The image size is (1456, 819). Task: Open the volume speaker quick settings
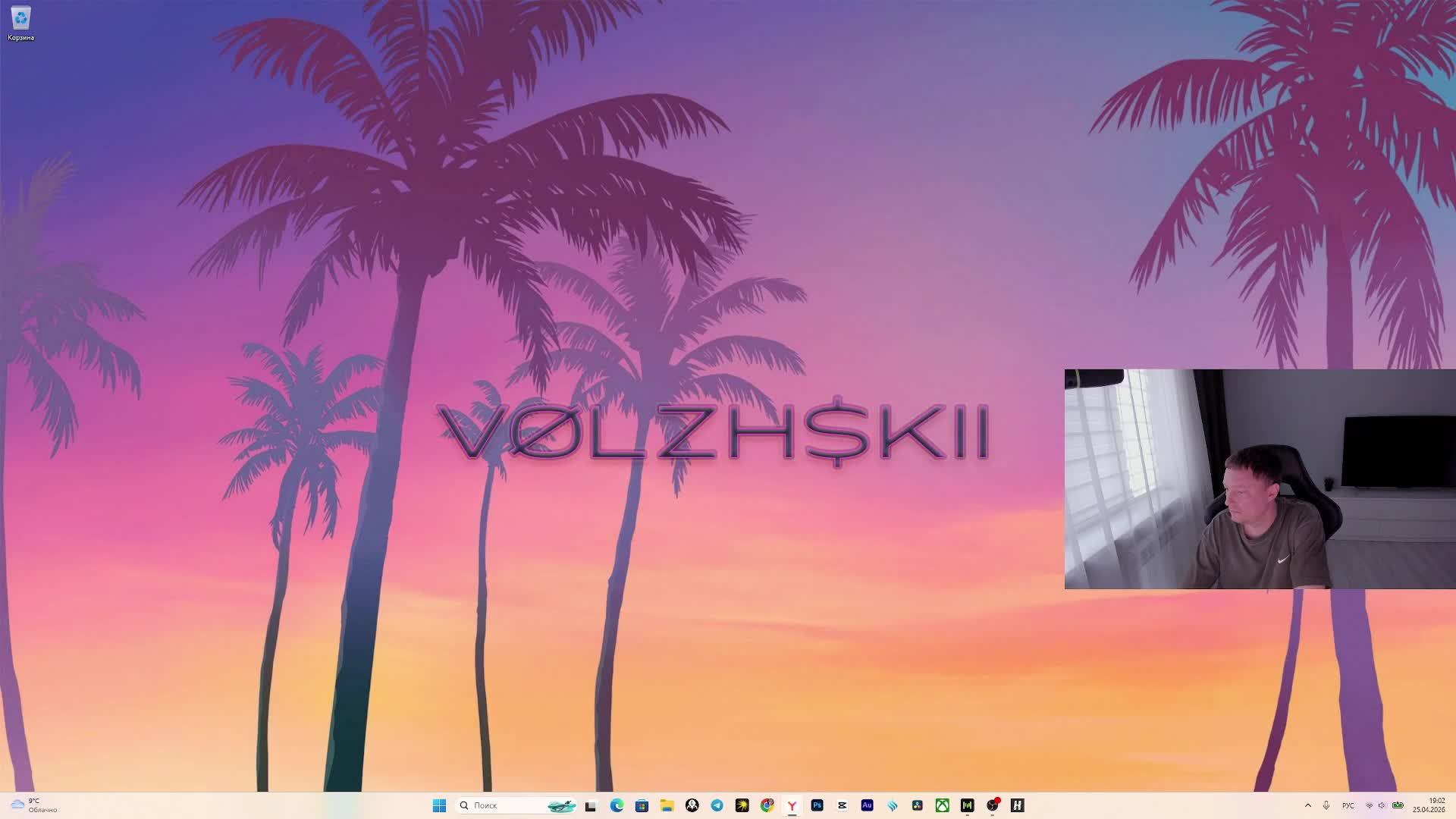coord(1382,805)
